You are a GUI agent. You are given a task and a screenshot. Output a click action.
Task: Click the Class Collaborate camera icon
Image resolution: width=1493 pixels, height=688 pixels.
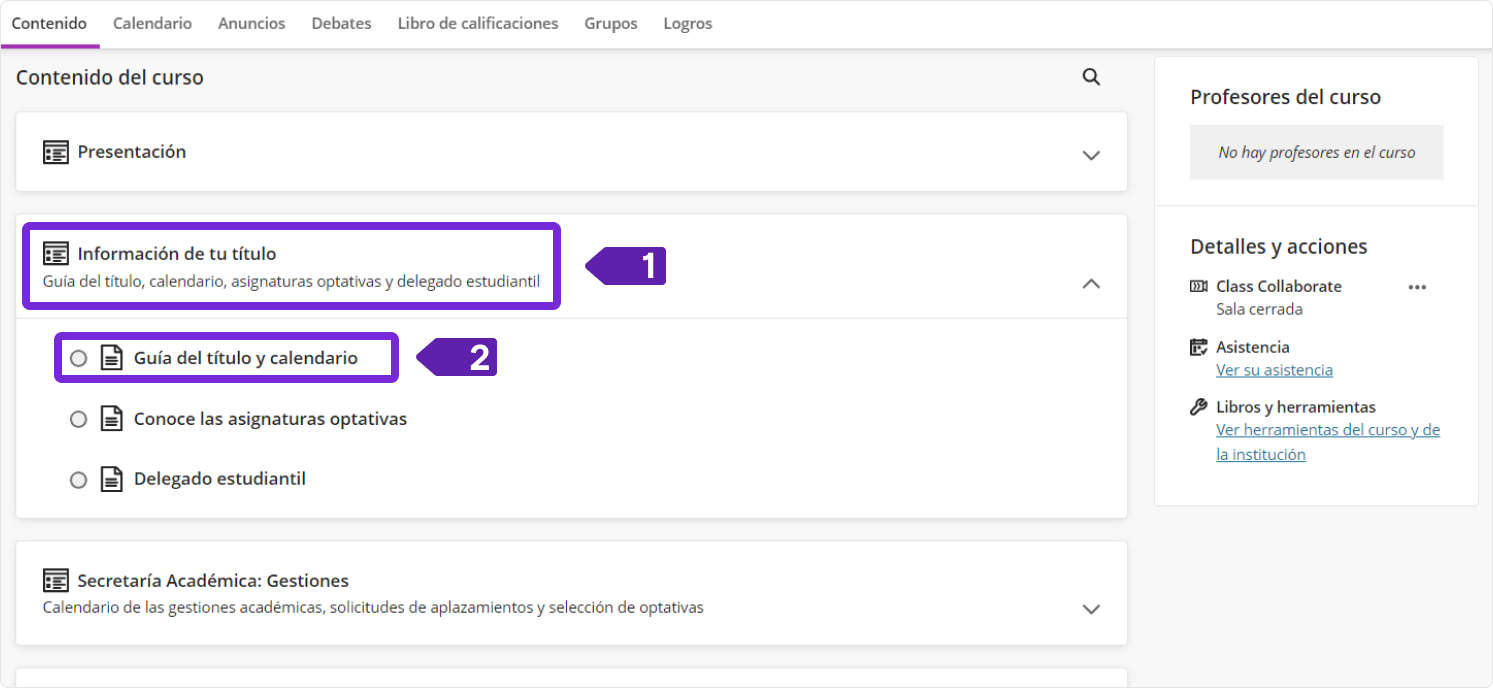point(1198,286)
